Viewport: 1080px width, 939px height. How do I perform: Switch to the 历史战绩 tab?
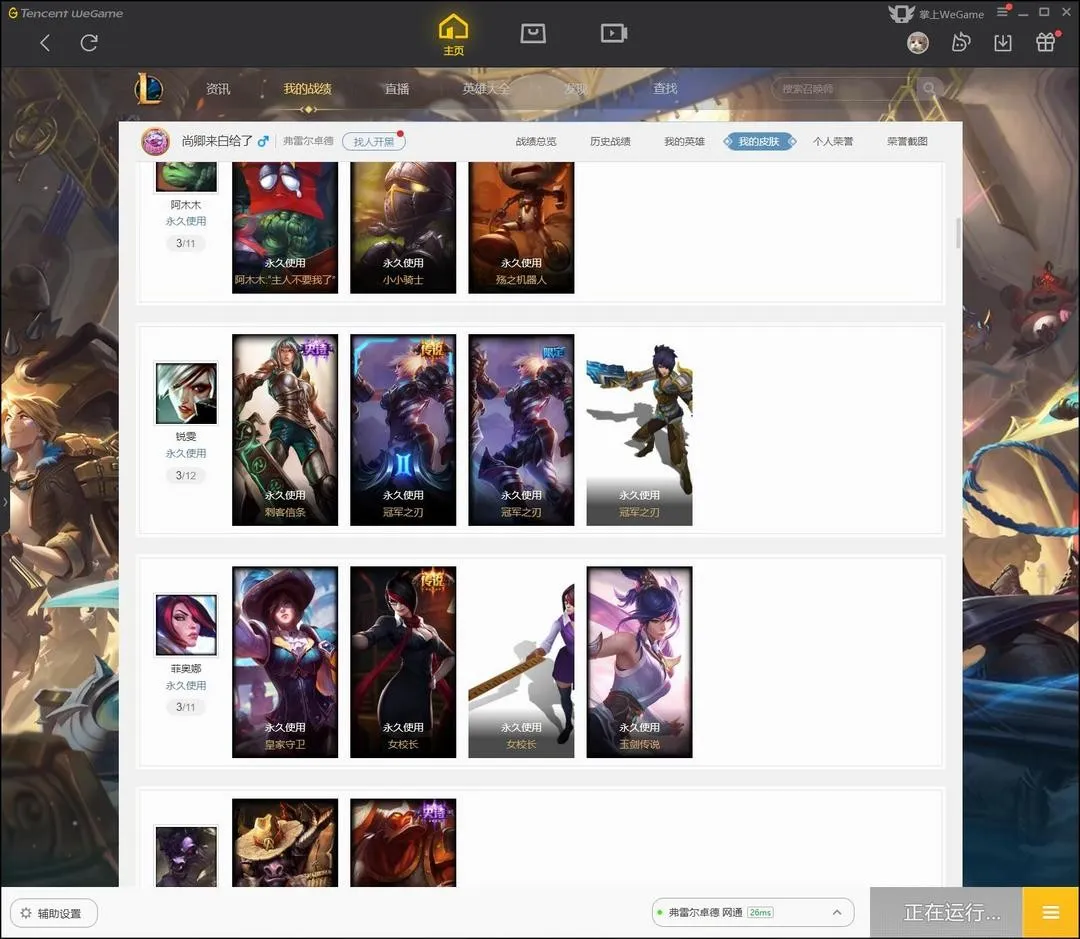coord(610,142)
